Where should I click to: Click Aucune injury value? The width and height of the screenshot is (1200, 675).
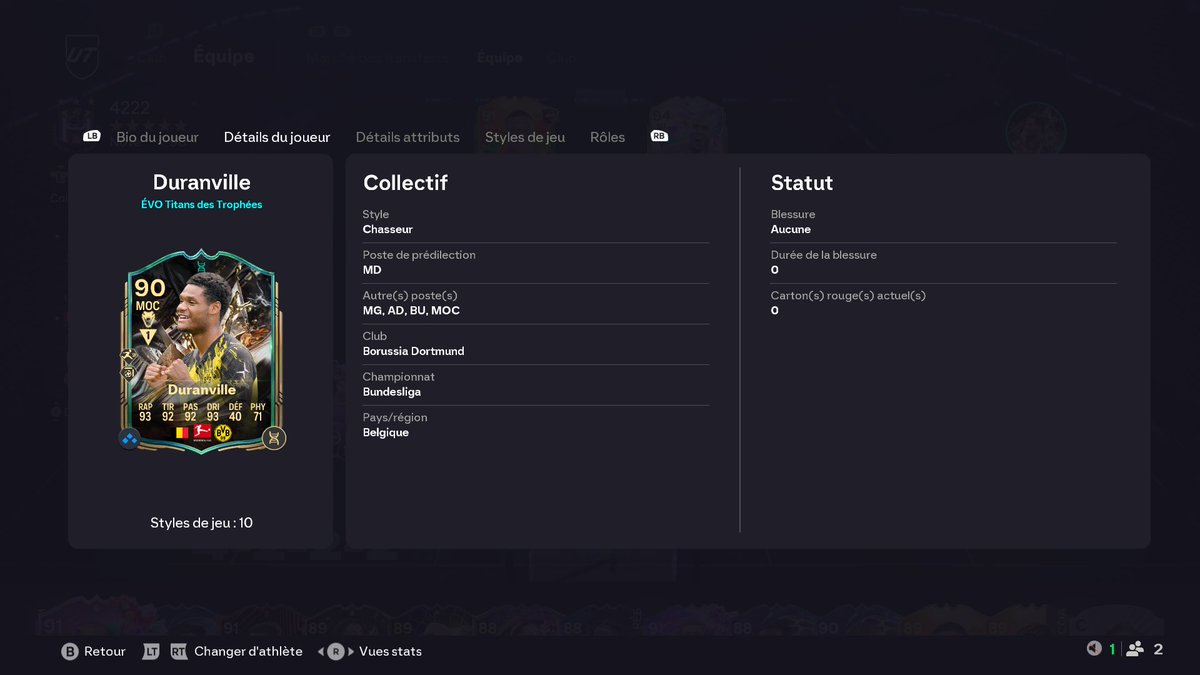(791, 229)
